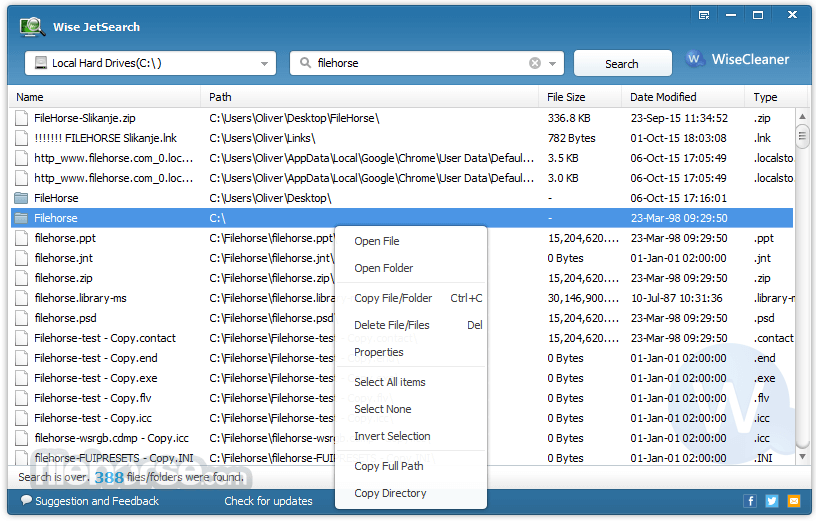
Task: Choose Select All items menu entry
Action: pos(411,382)
